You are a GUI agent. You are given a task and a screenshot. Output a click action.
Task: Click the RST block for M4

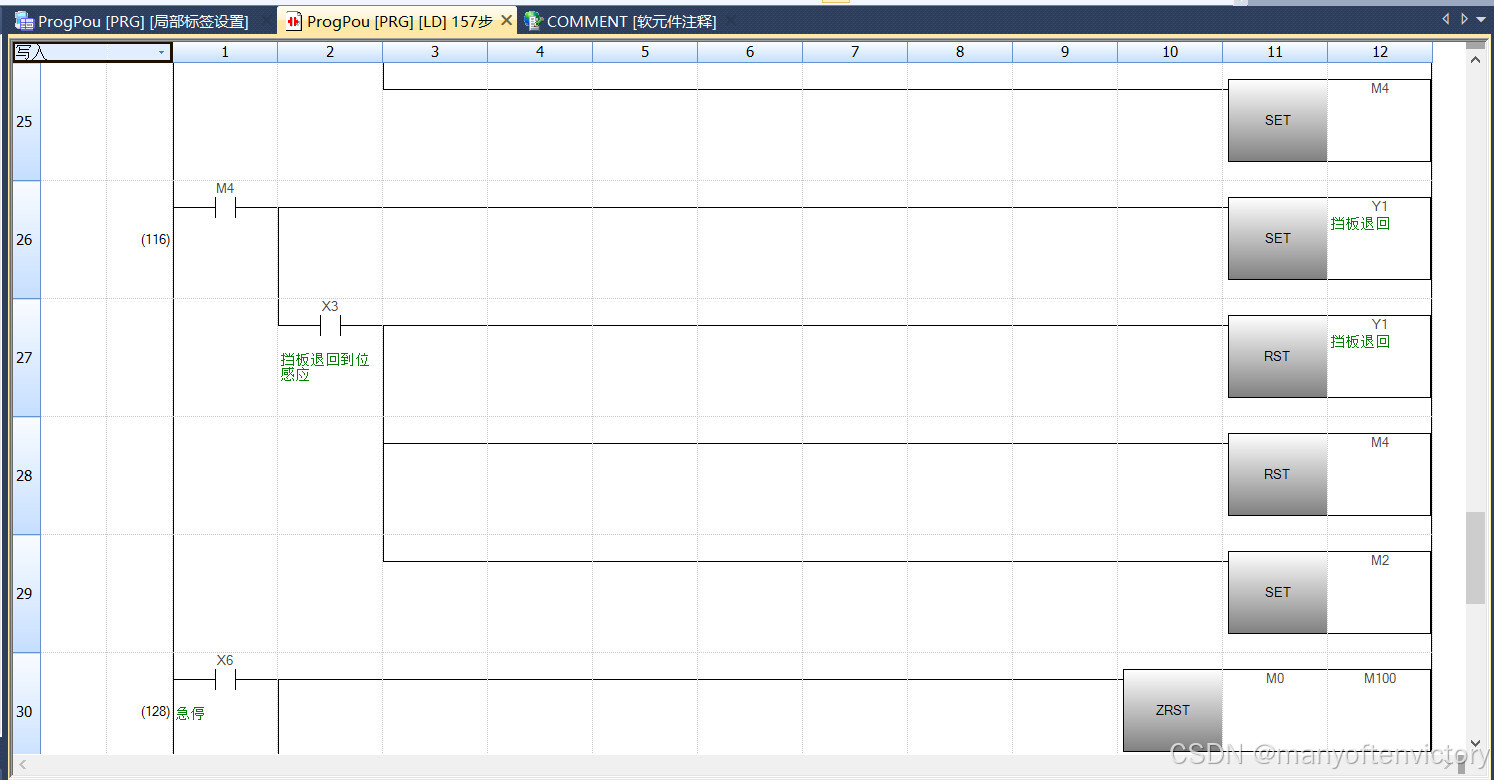[x=1277, y=474]
